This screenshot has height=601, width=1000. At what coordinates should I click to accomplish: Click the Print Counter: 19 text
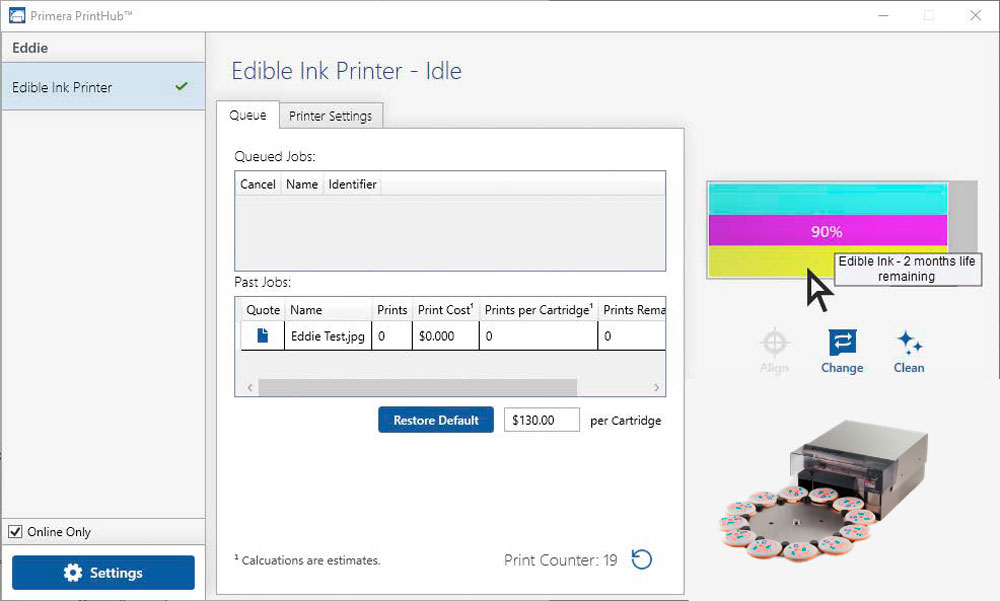[x=561, y=560]
